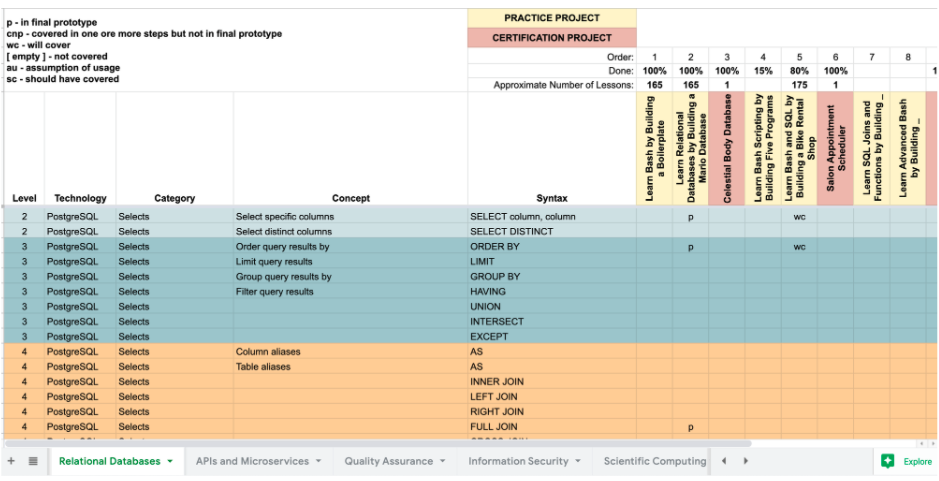
Task: Show next sheet tabs with right arrow
Action: (x=746, y=461)
